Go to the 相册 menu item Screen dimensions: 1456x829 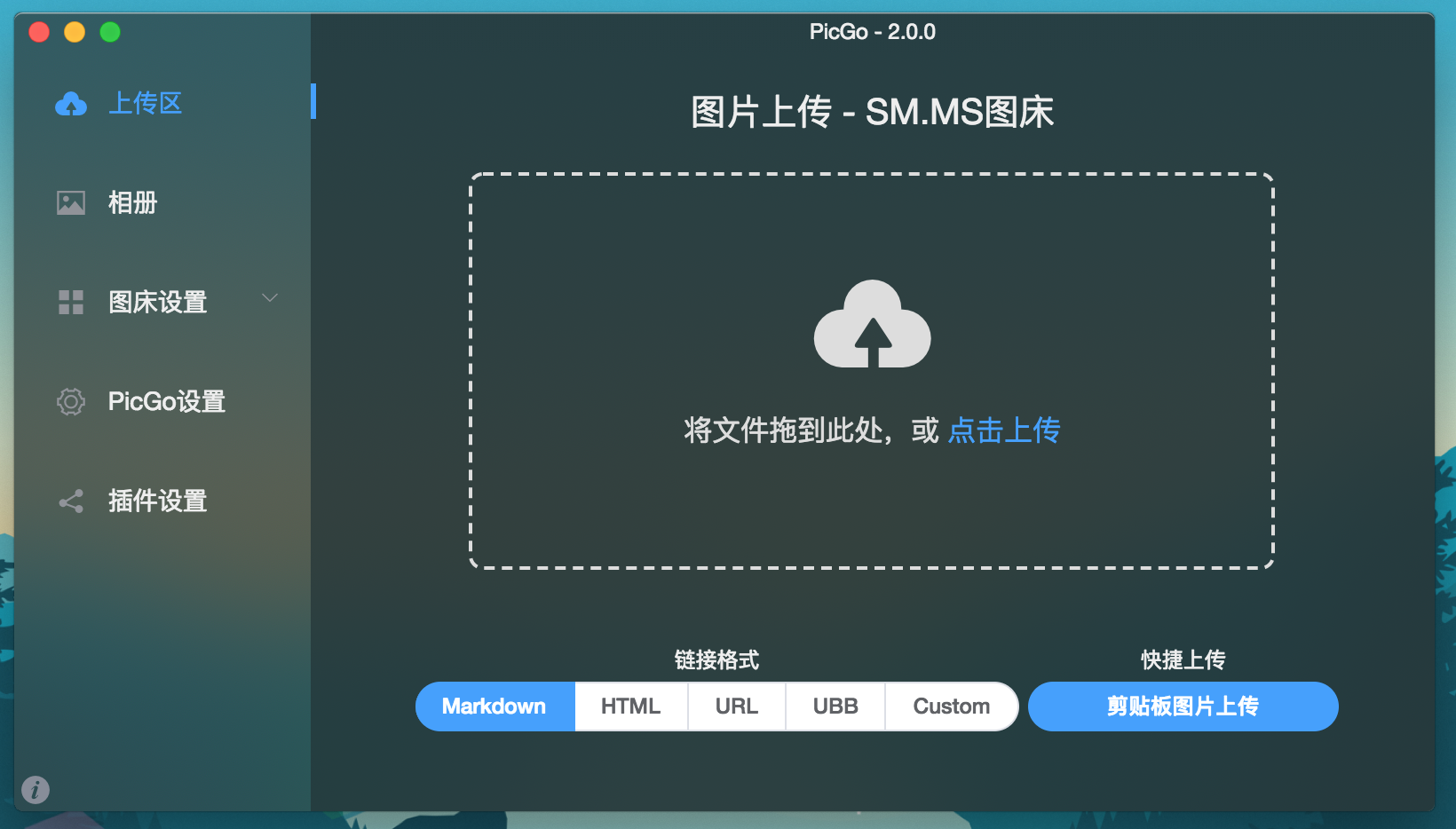click(133, 203)
